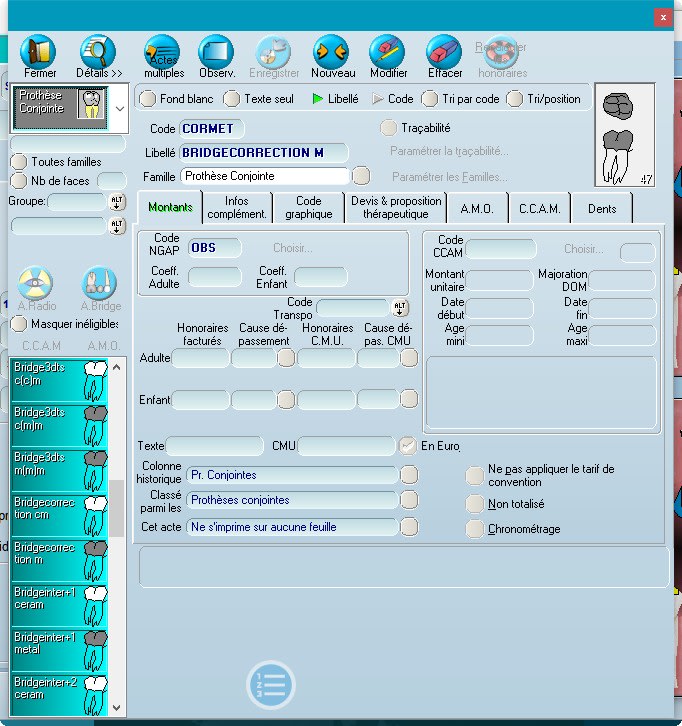Switch to the Code graphique tab
The height and width of the screenshot is (726, 682).
[308, 208]
